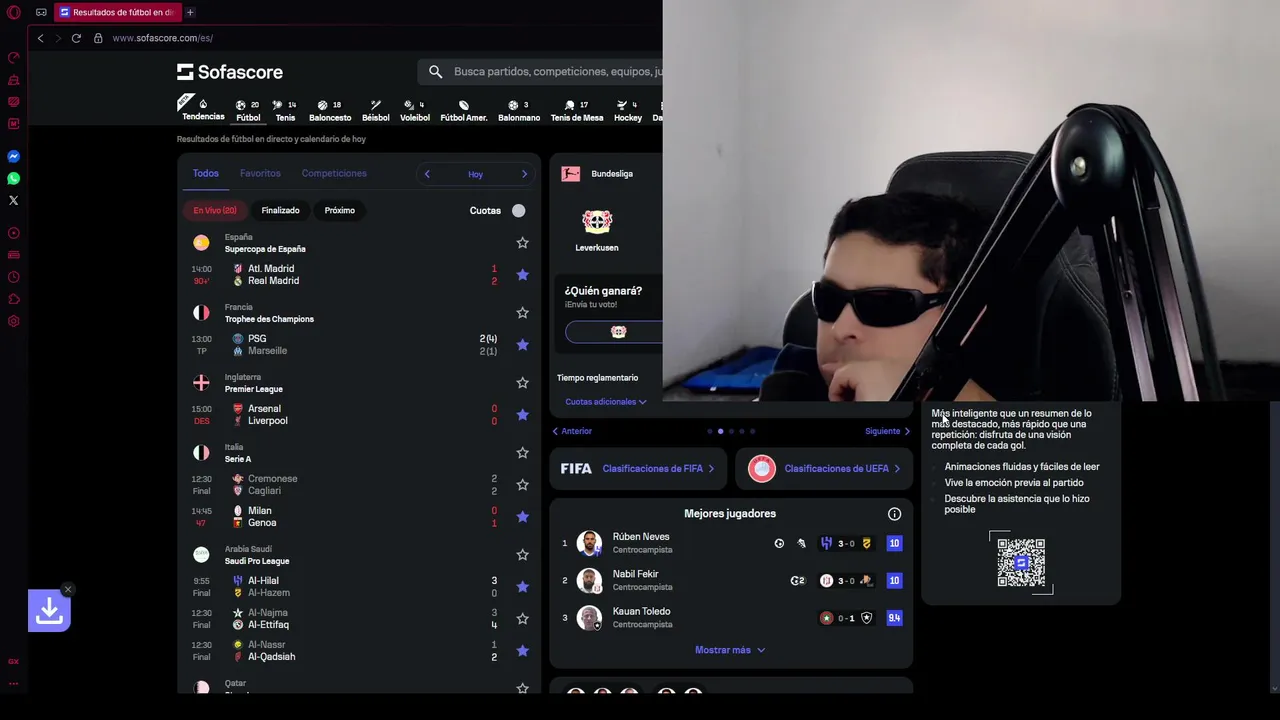The image size is (1280, 720).
Task: Favorite the Premier League competition
Action: [522, 383]
